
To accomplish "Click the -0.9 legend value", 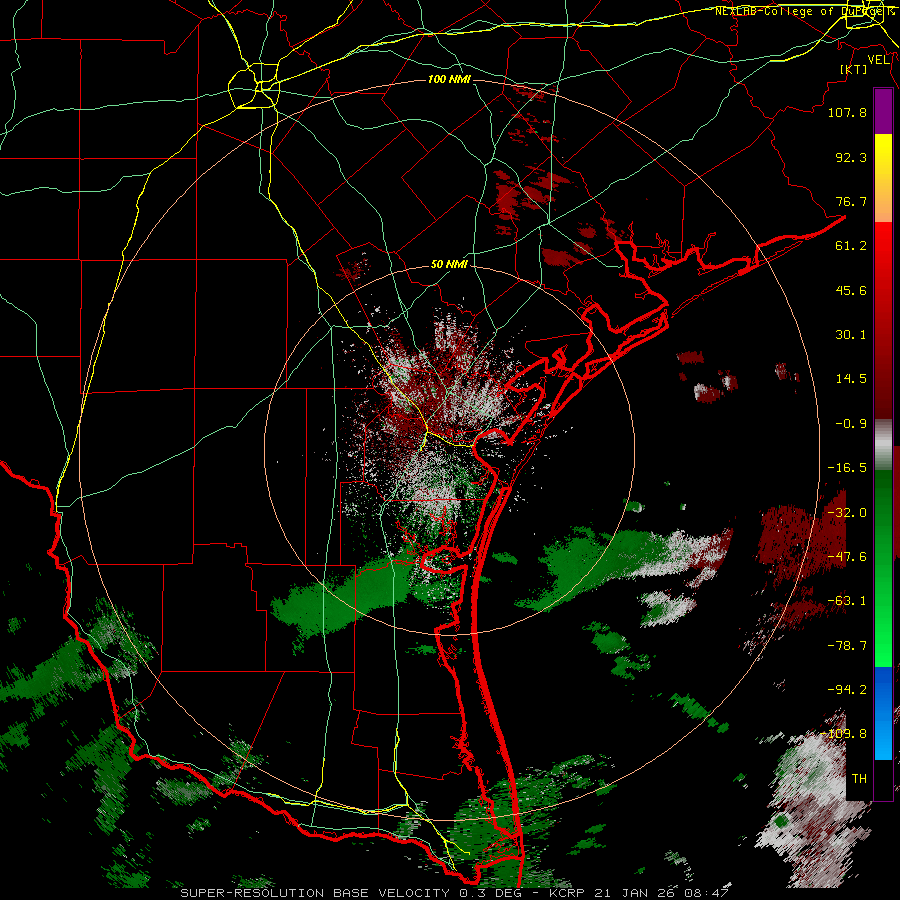I will point(851,424).
